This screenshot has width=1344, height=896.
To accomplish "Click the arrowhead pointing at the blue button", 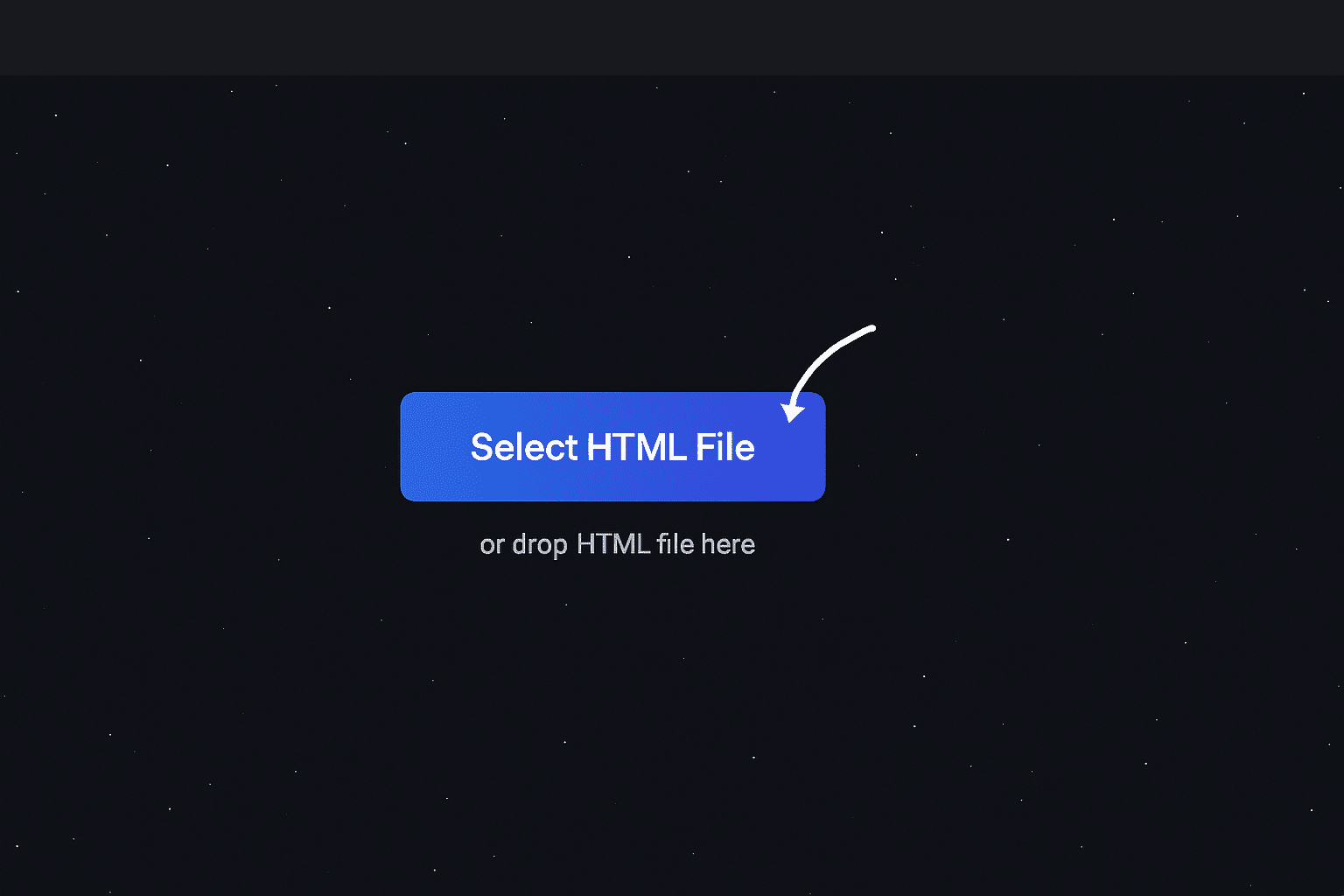I will coord(793,410).
